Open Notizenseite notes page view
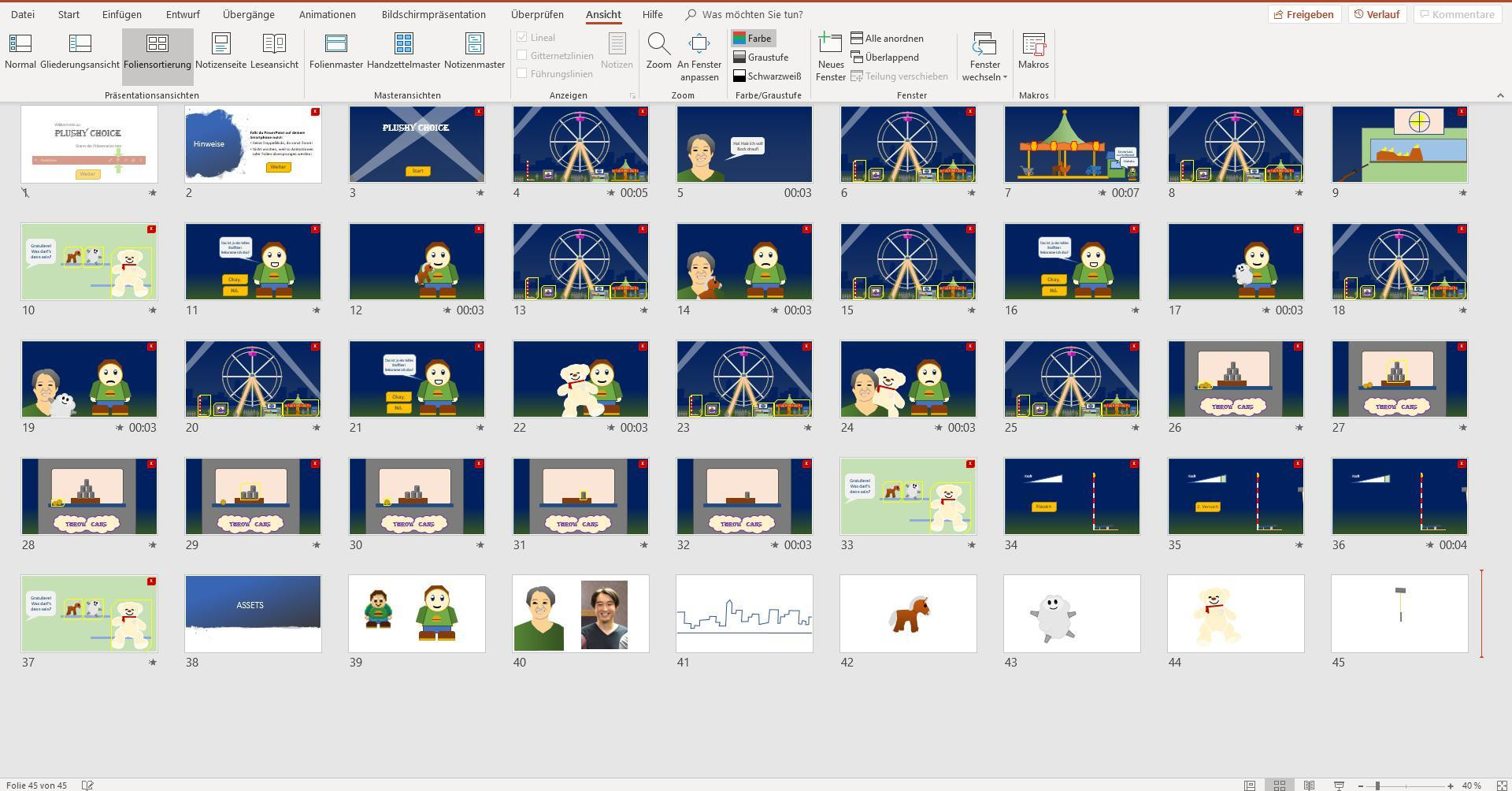 click(220, 52)
